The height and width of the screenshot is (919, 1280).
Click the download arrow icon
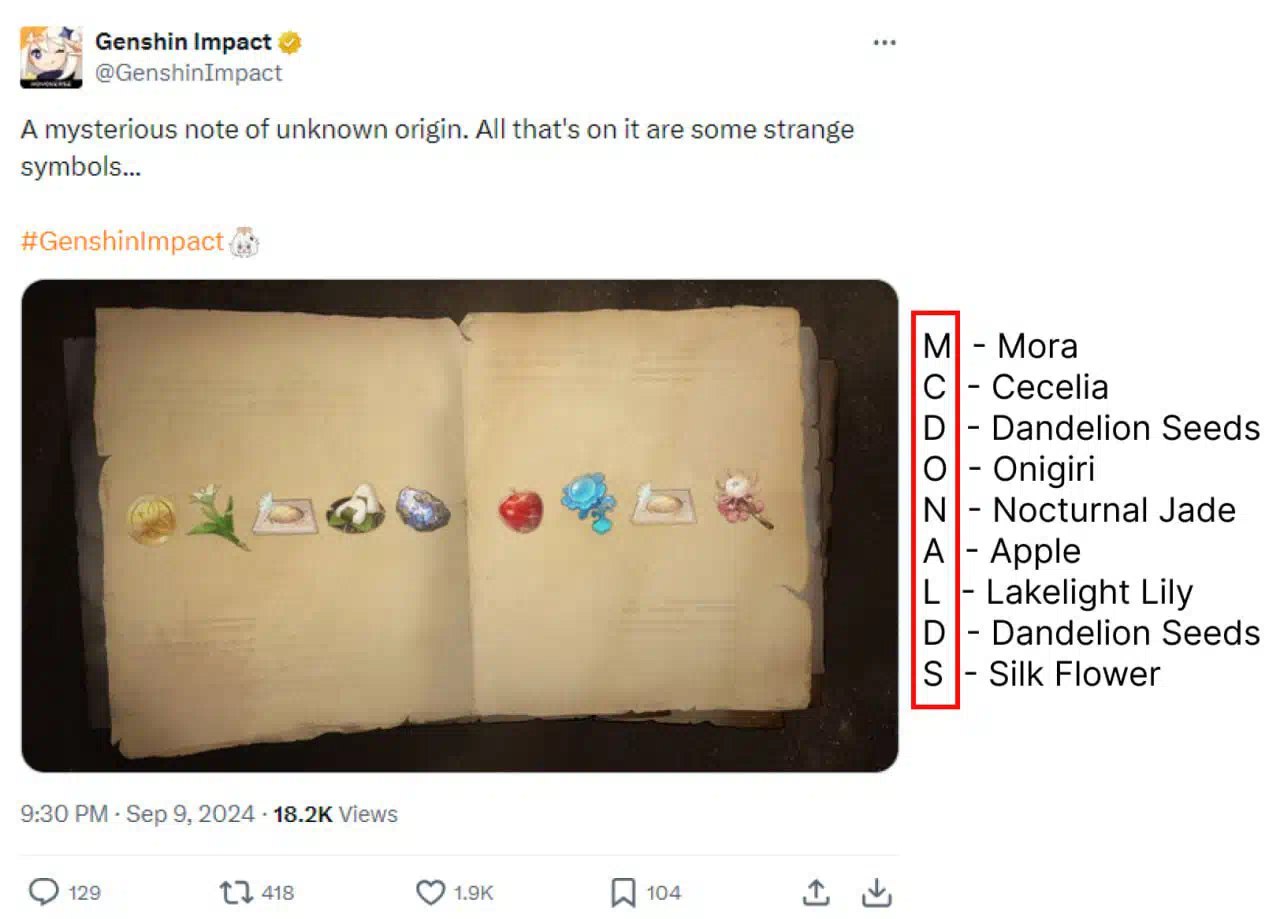876,891
